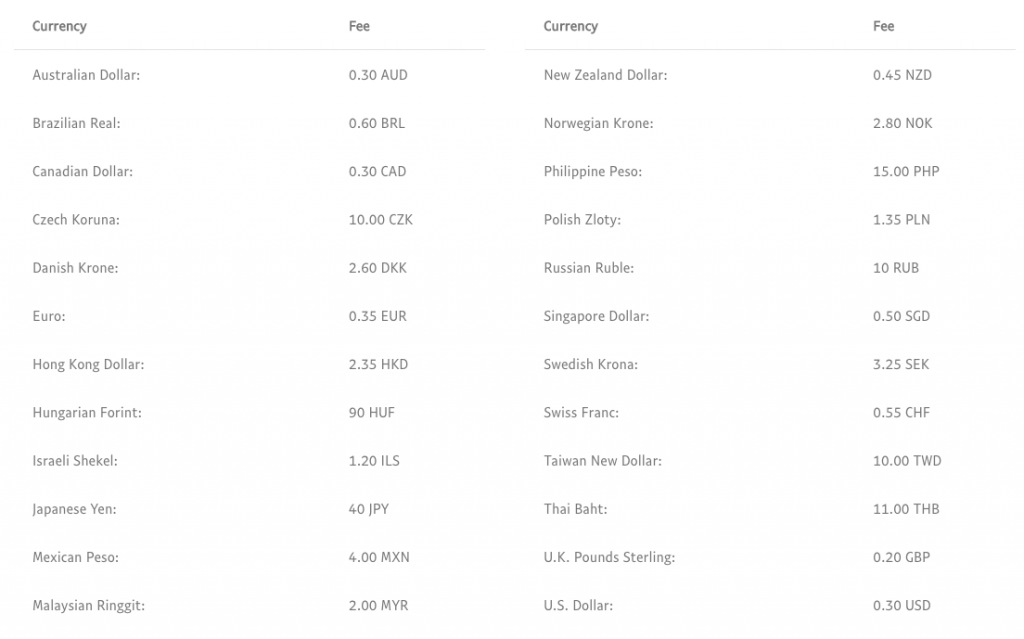Click the 10 RUB fee amount
The height and width of the screenshot is (639, 1024).
coord(896,268)
